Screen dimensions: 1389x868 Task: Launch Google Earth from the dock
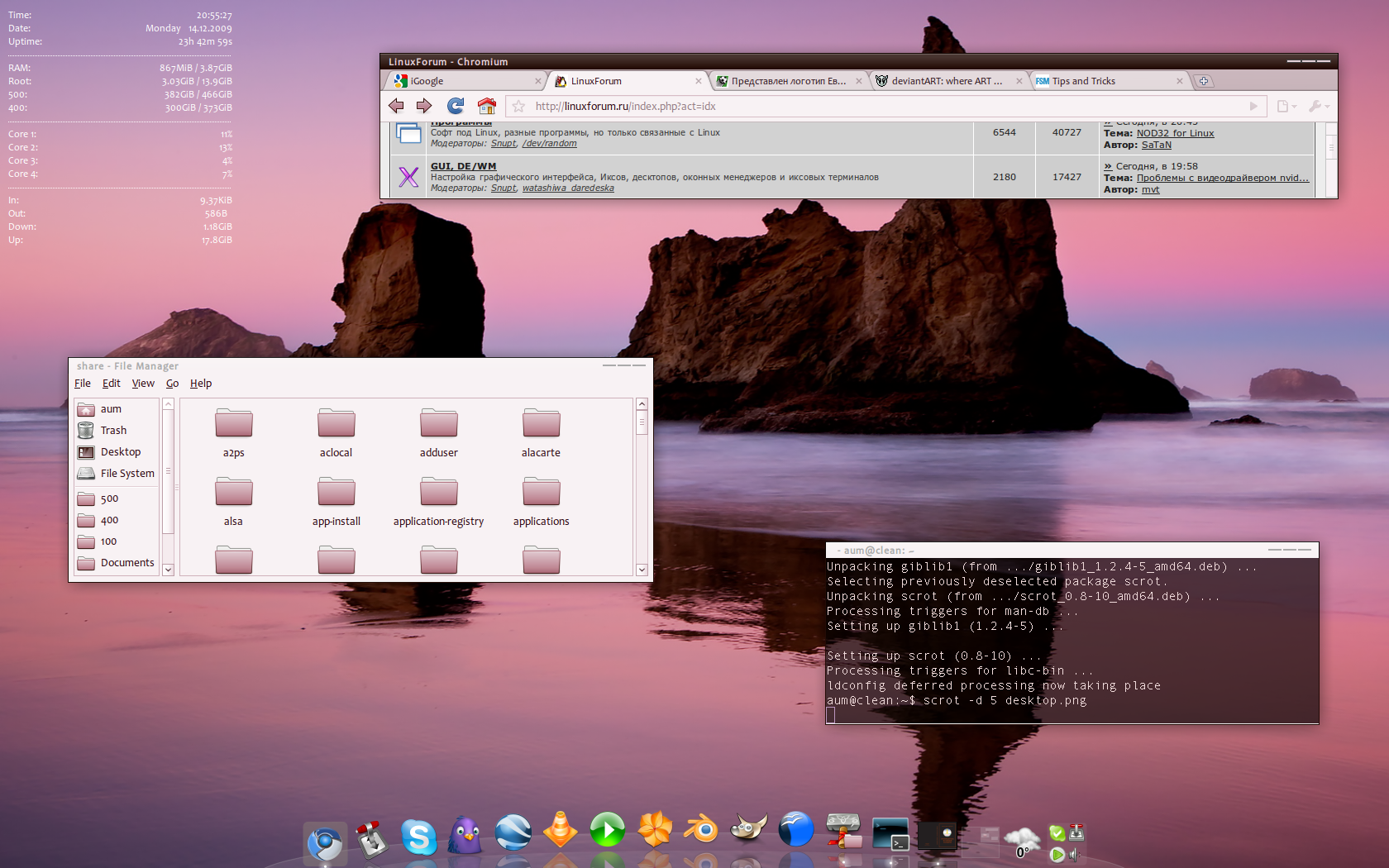point(513,832)
